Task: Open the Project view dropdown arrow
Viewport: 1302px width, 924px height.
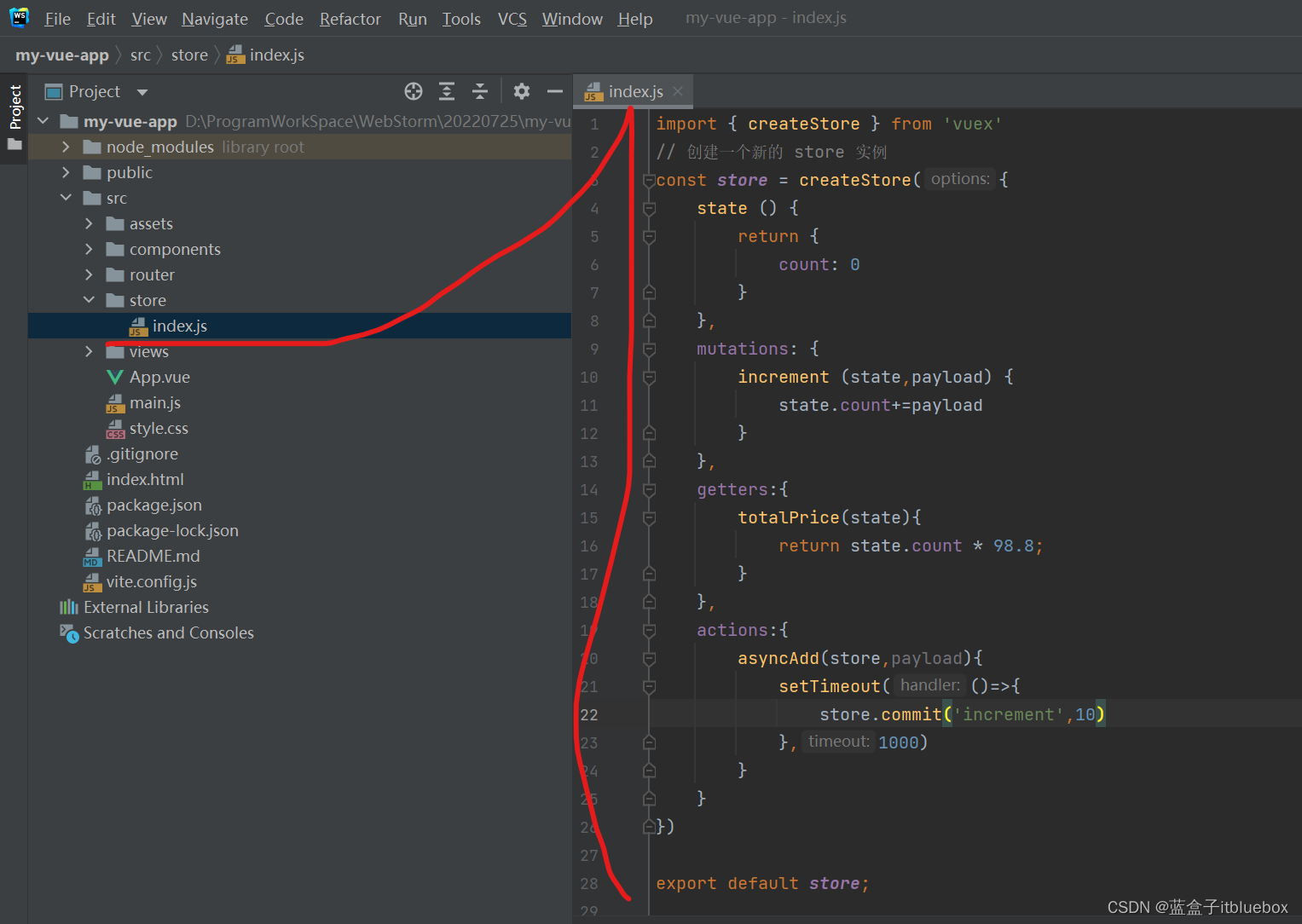Action: [142, 92]
